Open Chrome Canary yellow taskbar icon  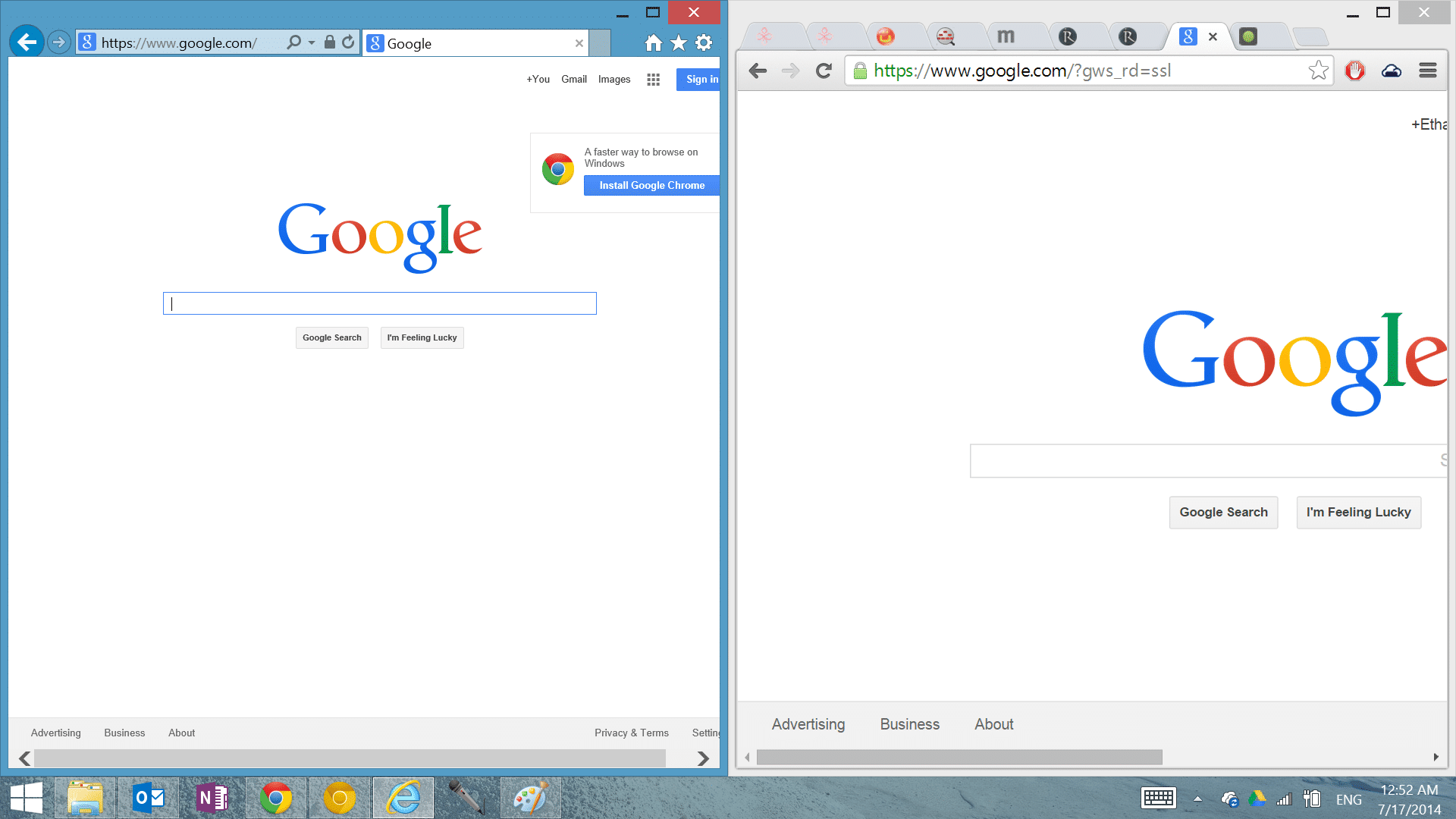coord(340,798)
